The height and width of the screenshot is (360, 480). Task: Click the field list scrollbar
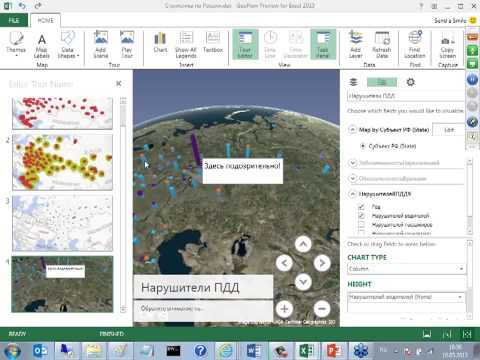click(470, 196)
